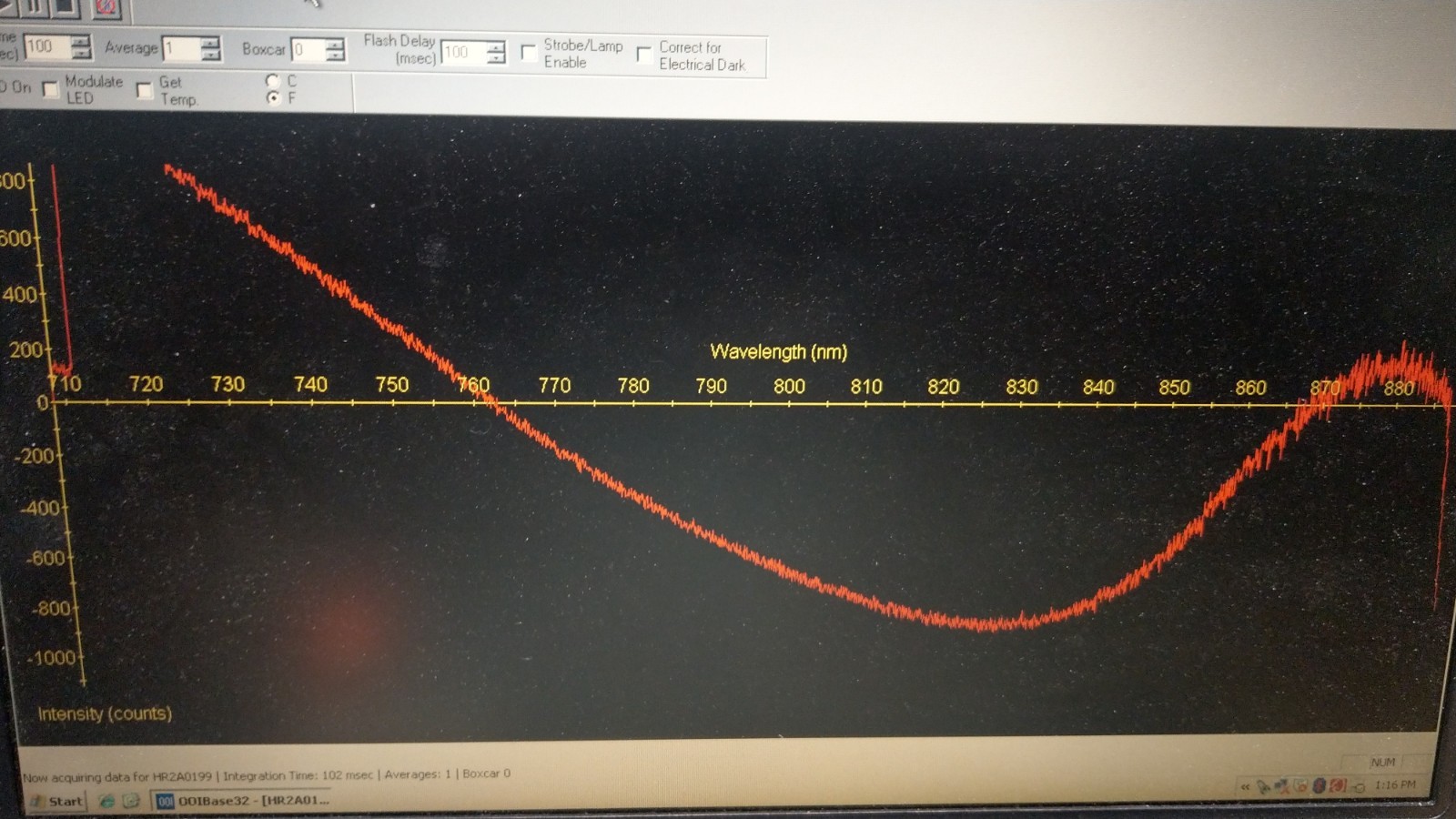This screenshot has height=819, width=1456.
Task: Decrease the Average value with down arrow
Action: coord(210,55)
